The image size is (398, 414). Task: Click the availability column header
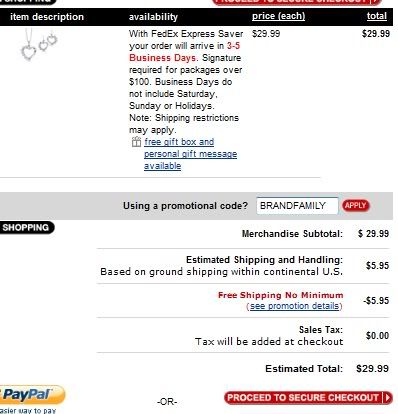pos(153,17)
